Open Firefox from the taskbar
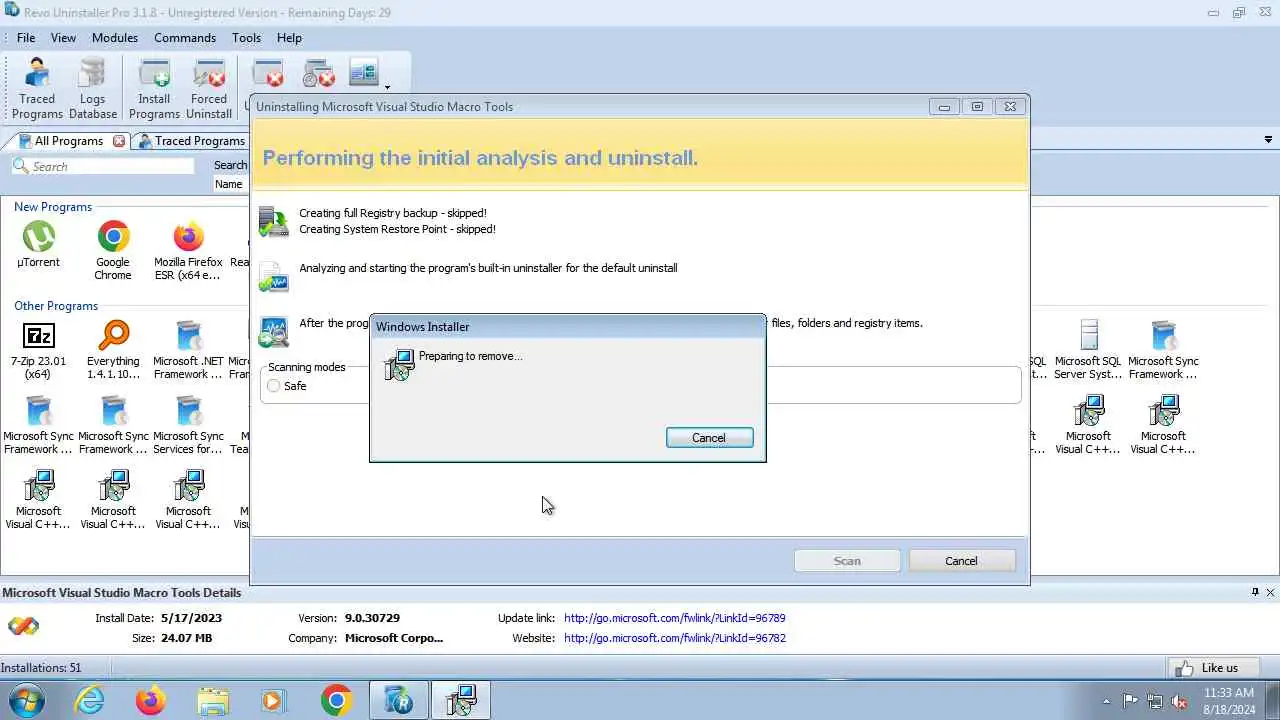Image resolution: width=1280 pixels, height=720 pixels. pyautogui.click(x=151, y=700)
